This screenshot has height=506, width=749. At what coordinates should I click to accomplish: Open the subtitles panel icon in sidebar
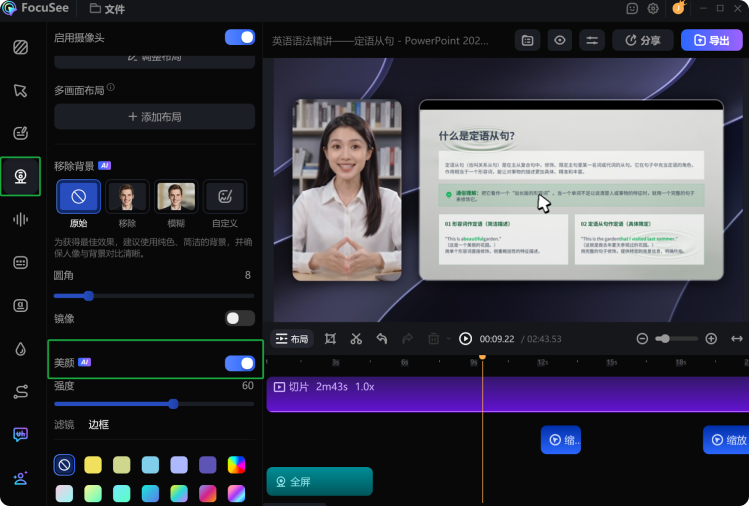coord(20,262)
